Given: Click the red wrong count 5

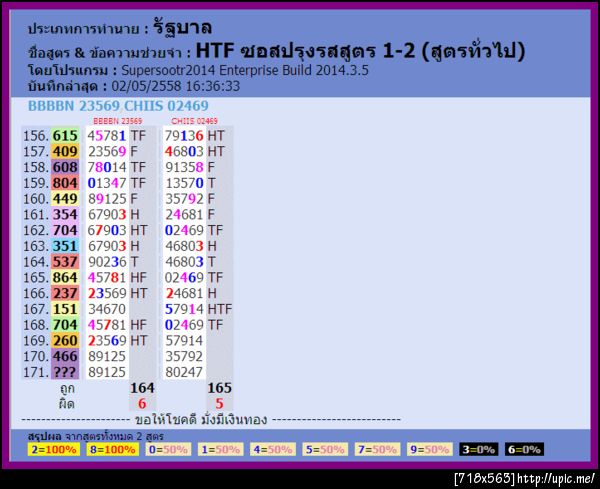Looking at the screenshot, I should (x=219, y=403).
